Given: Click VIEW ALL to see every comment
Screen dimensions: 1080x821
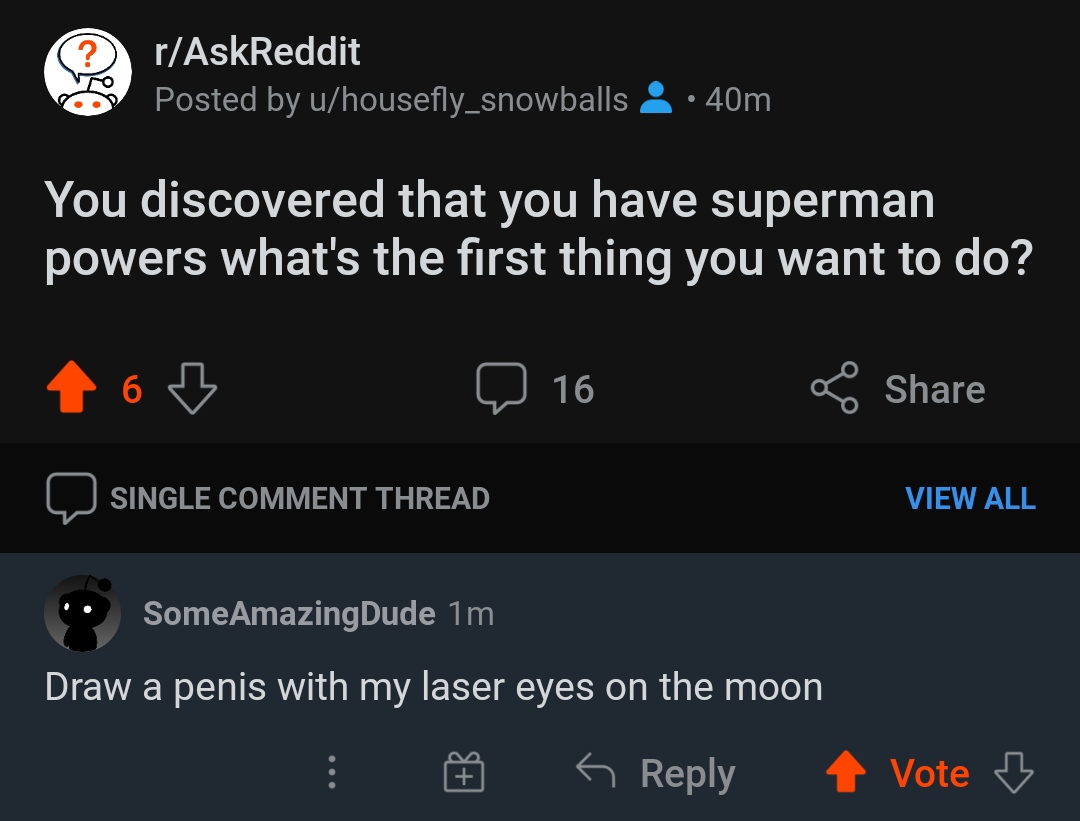Looking at the screenshot, I should [971, 499].
